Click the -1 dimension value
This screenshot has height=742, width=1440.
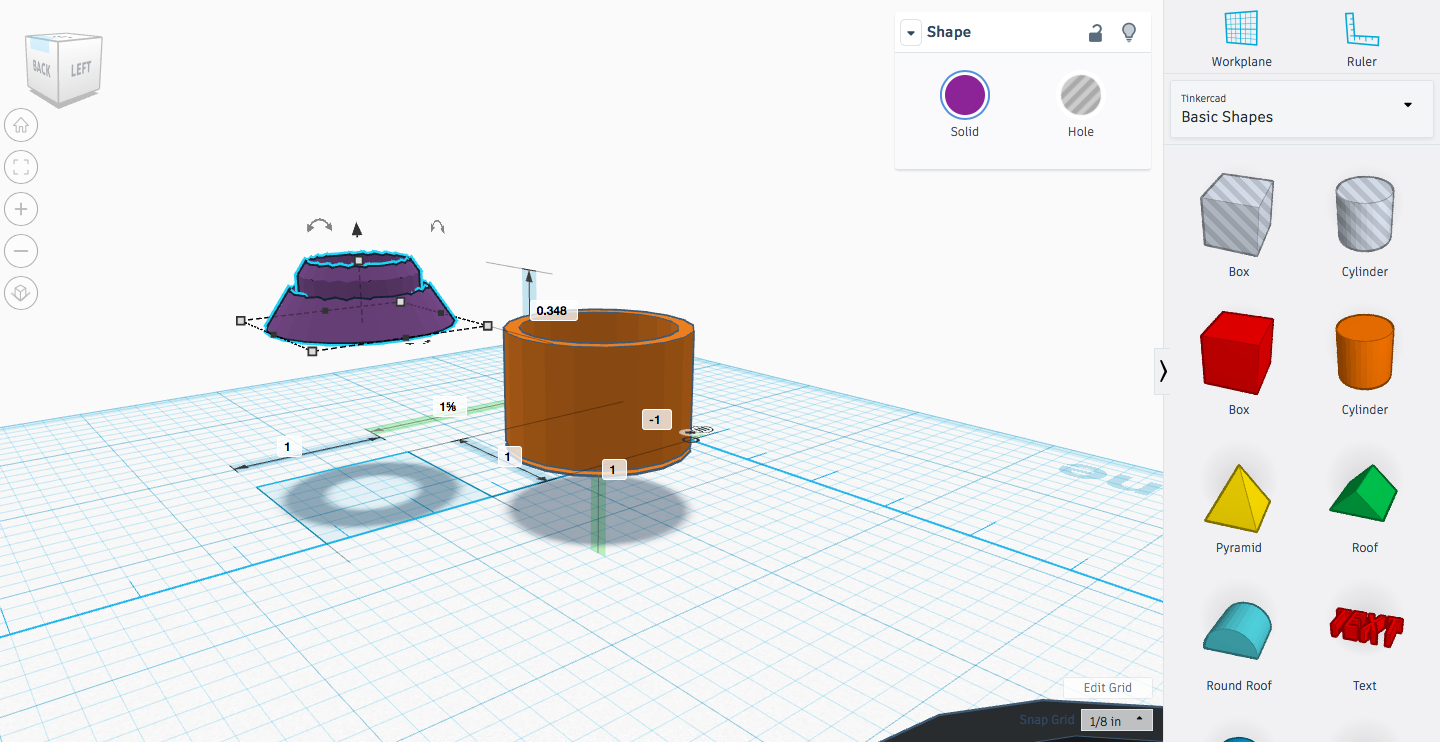pos(655,420)
